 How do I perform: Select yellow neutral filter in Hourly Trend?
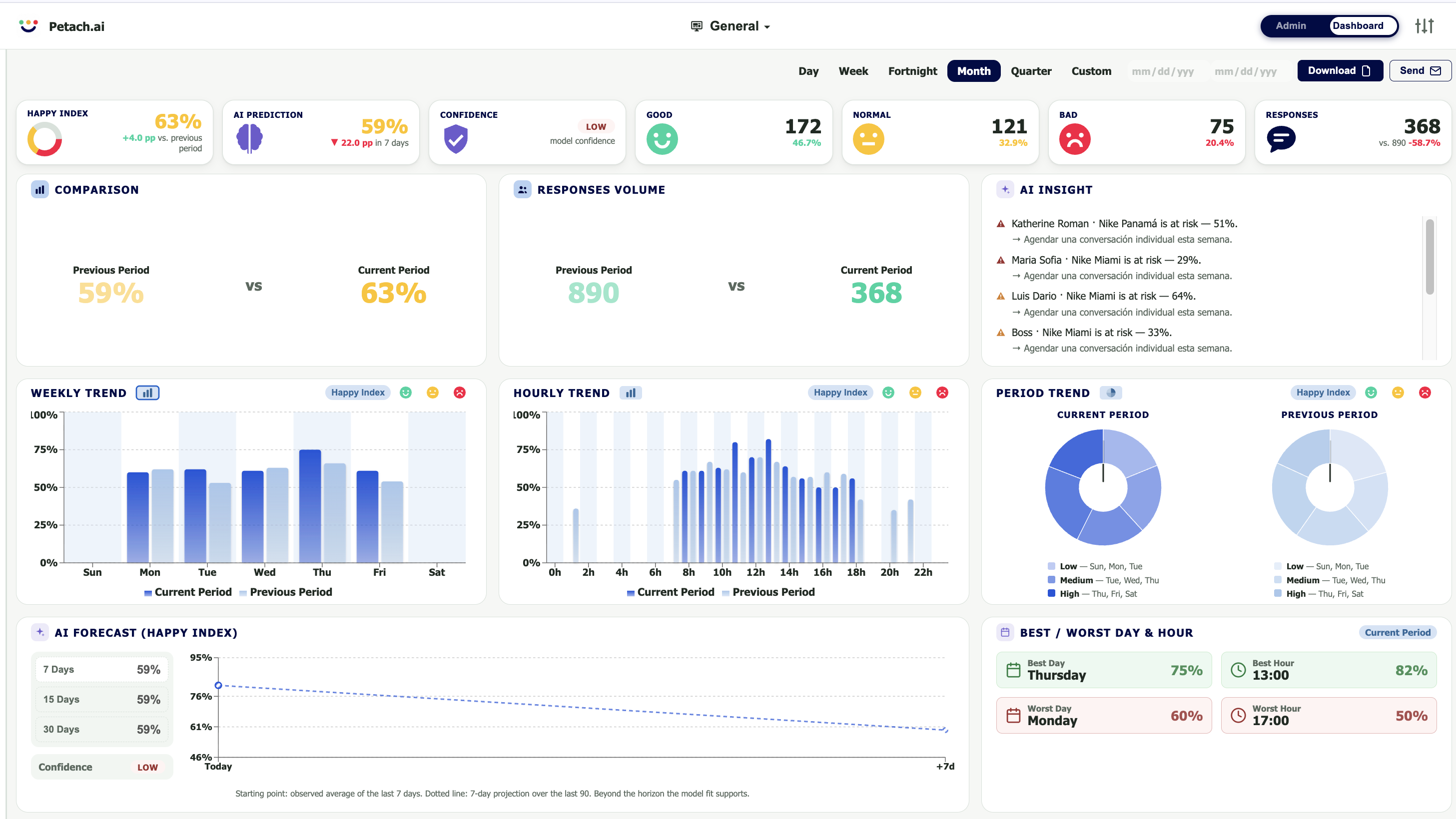915,393
